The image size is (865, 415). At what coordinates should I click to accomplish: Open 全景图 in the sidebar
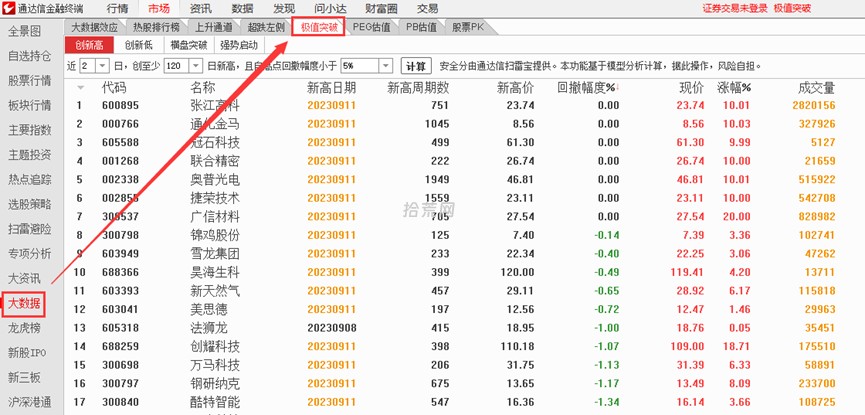(24, 31)
